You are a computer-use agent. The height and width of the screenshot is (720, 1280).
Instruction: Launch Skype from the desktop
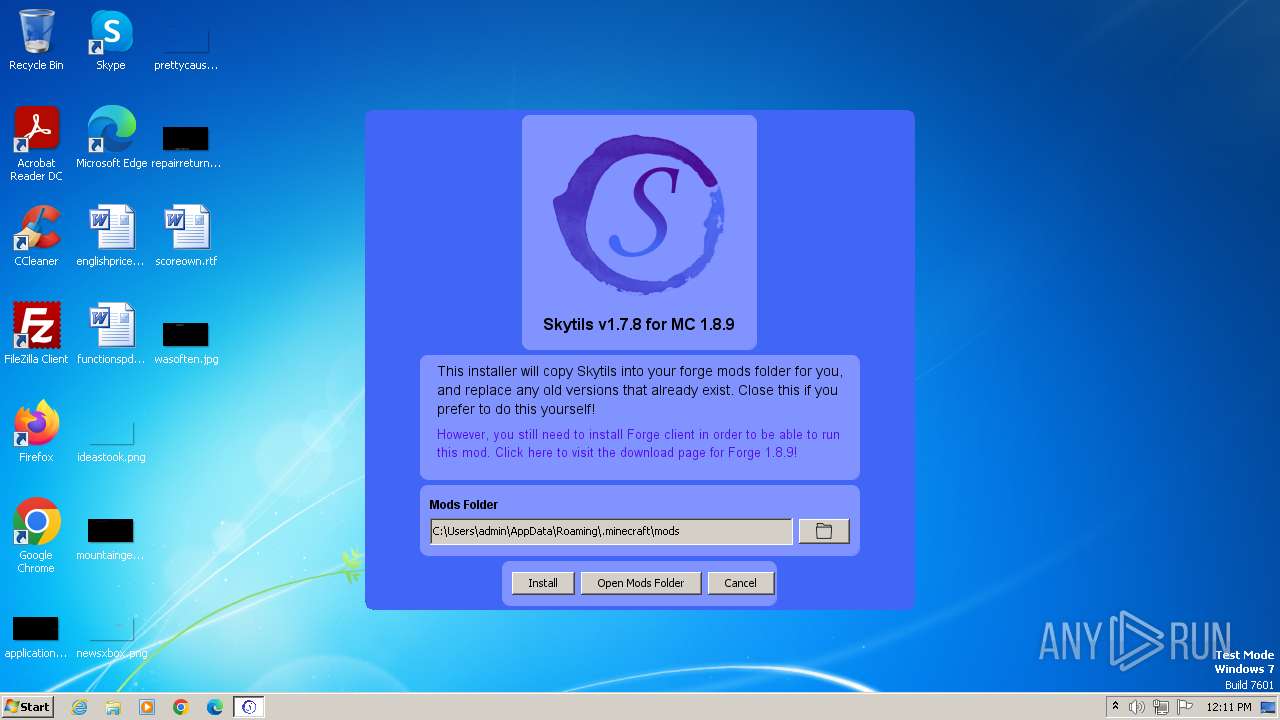pyautogui.click(x=111, y=40)
